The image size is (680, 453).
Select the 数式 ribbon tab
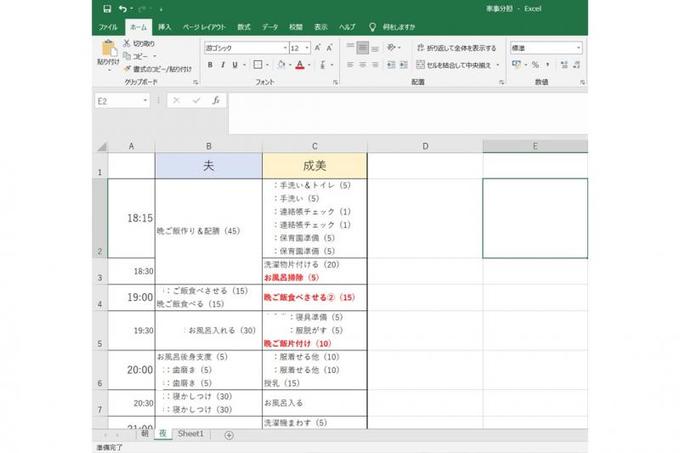coord(244,27)
